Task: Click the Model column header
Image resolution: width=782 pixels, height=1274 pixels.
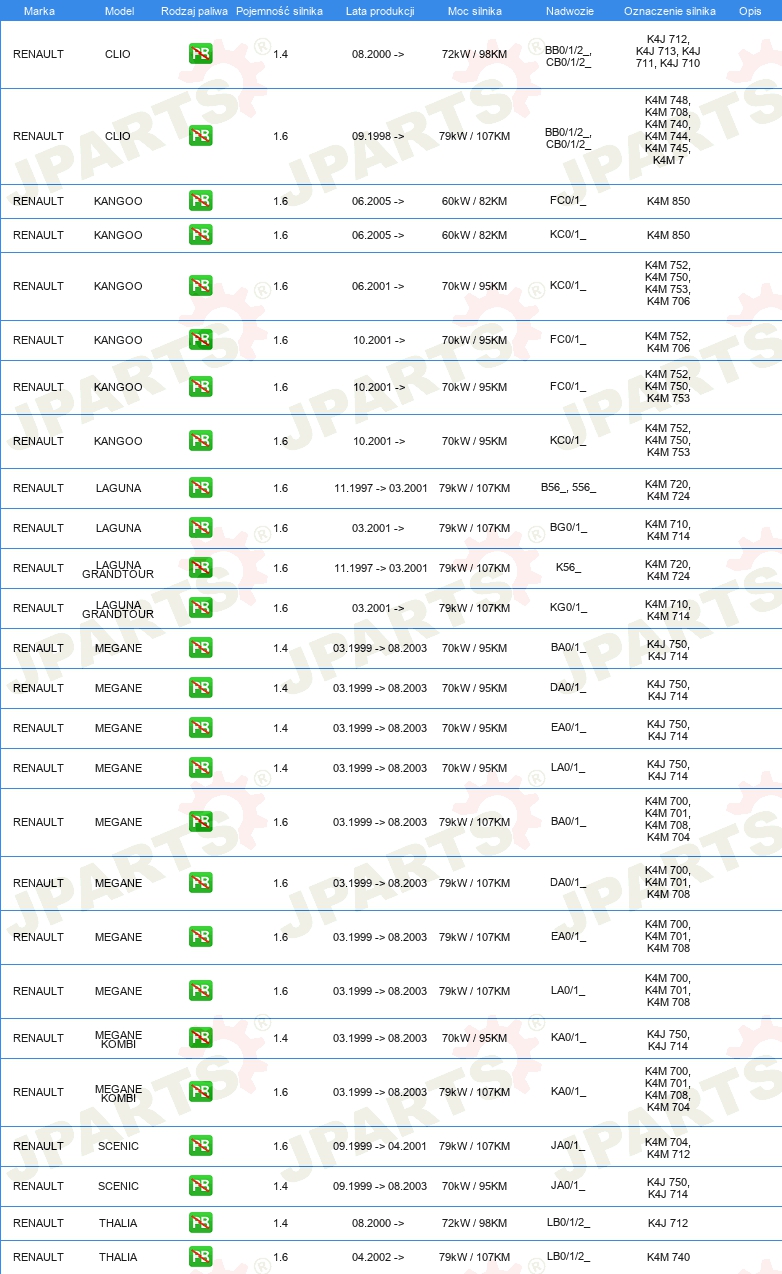Action: point(119,11)
